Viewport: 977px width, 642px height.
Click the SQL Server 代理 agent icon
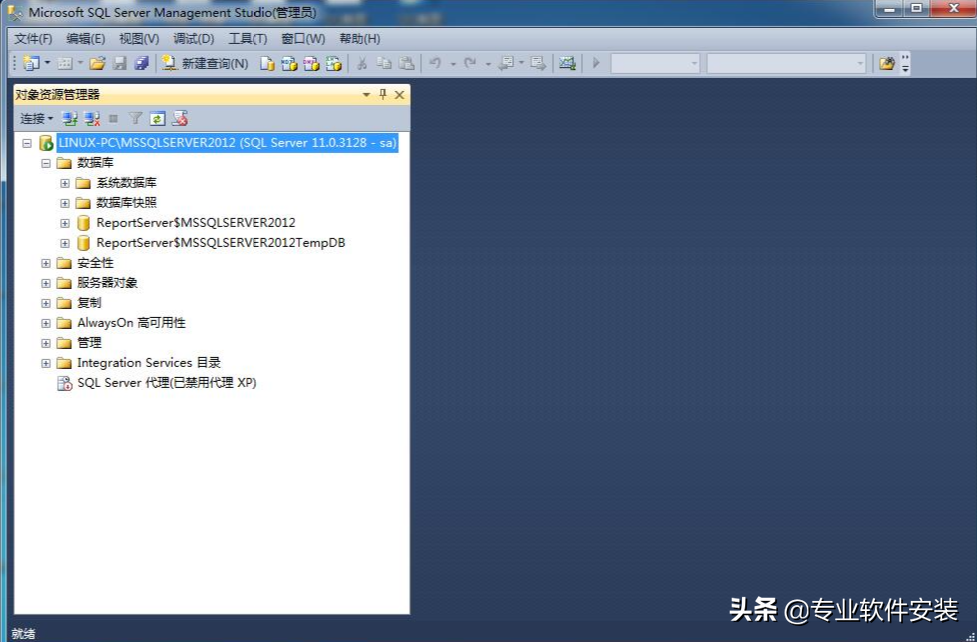64,383
